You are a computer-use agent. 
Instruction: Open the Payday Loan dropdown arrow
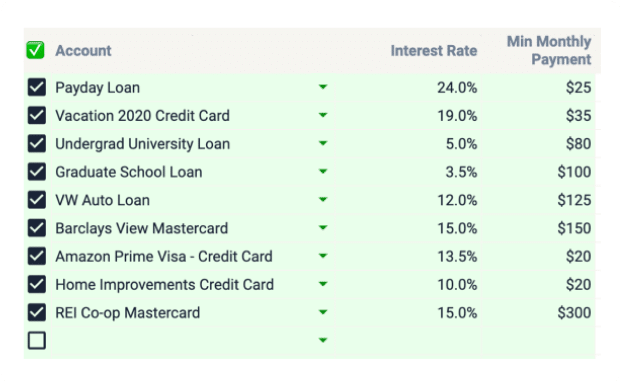[323, 87]
